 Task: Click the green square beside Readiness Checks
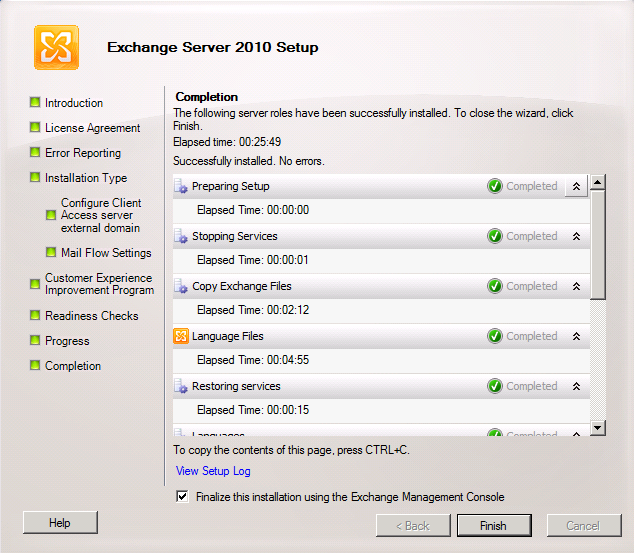tap(35, 315)
